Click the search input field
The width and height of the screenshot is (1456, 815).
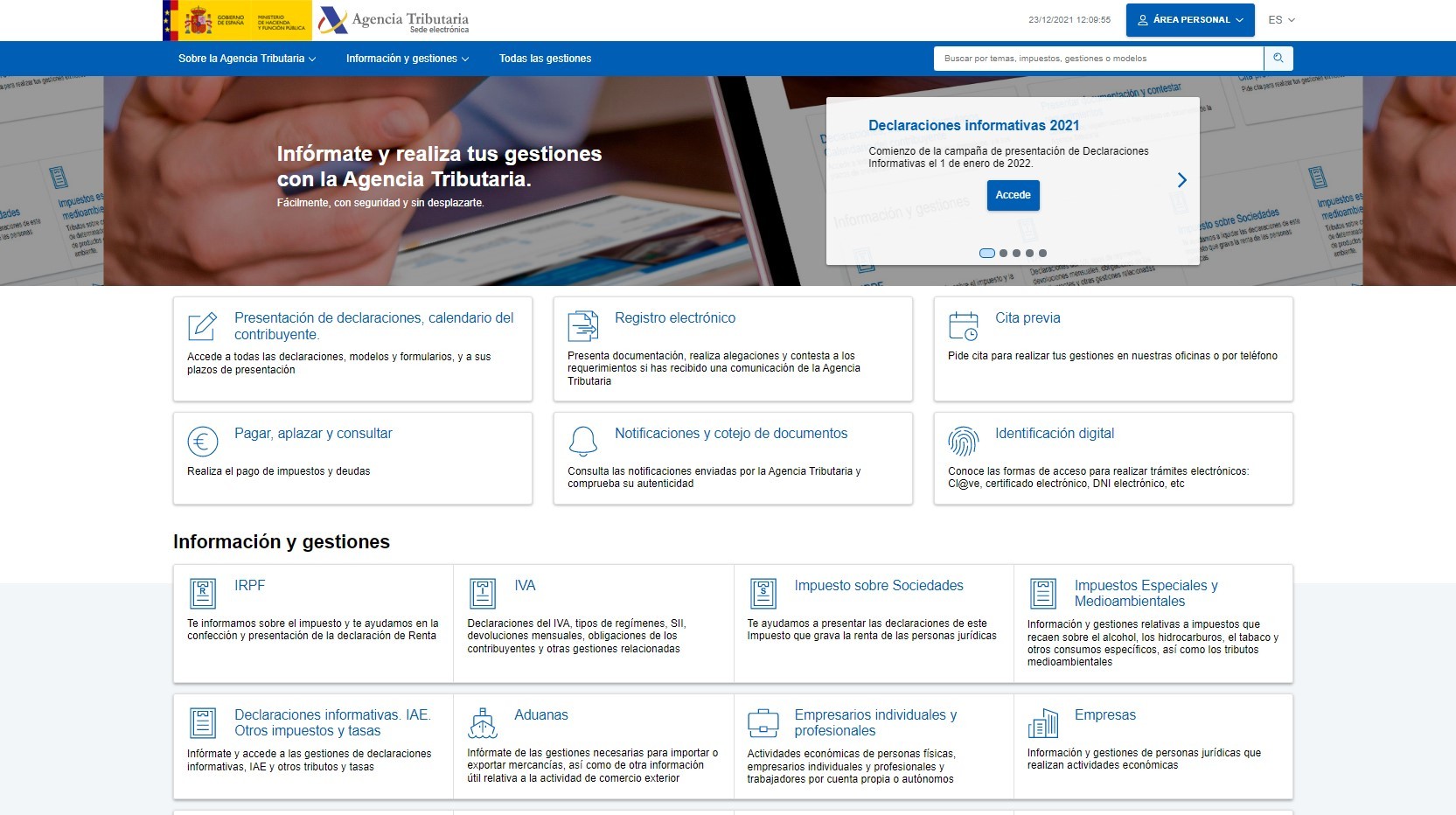tap(1099, 59)
